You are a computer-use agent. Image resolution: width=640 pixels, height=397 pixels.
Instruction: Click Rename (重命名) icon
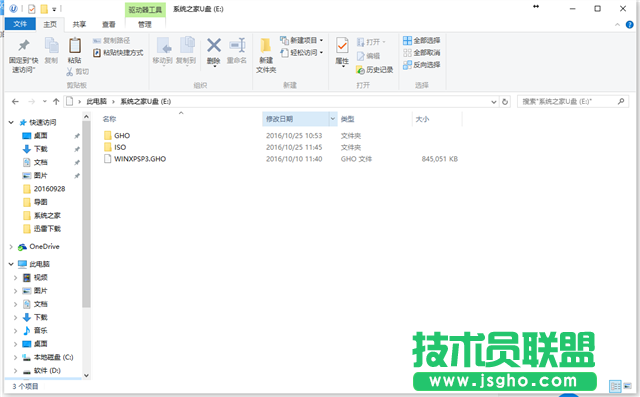[237, 45]
